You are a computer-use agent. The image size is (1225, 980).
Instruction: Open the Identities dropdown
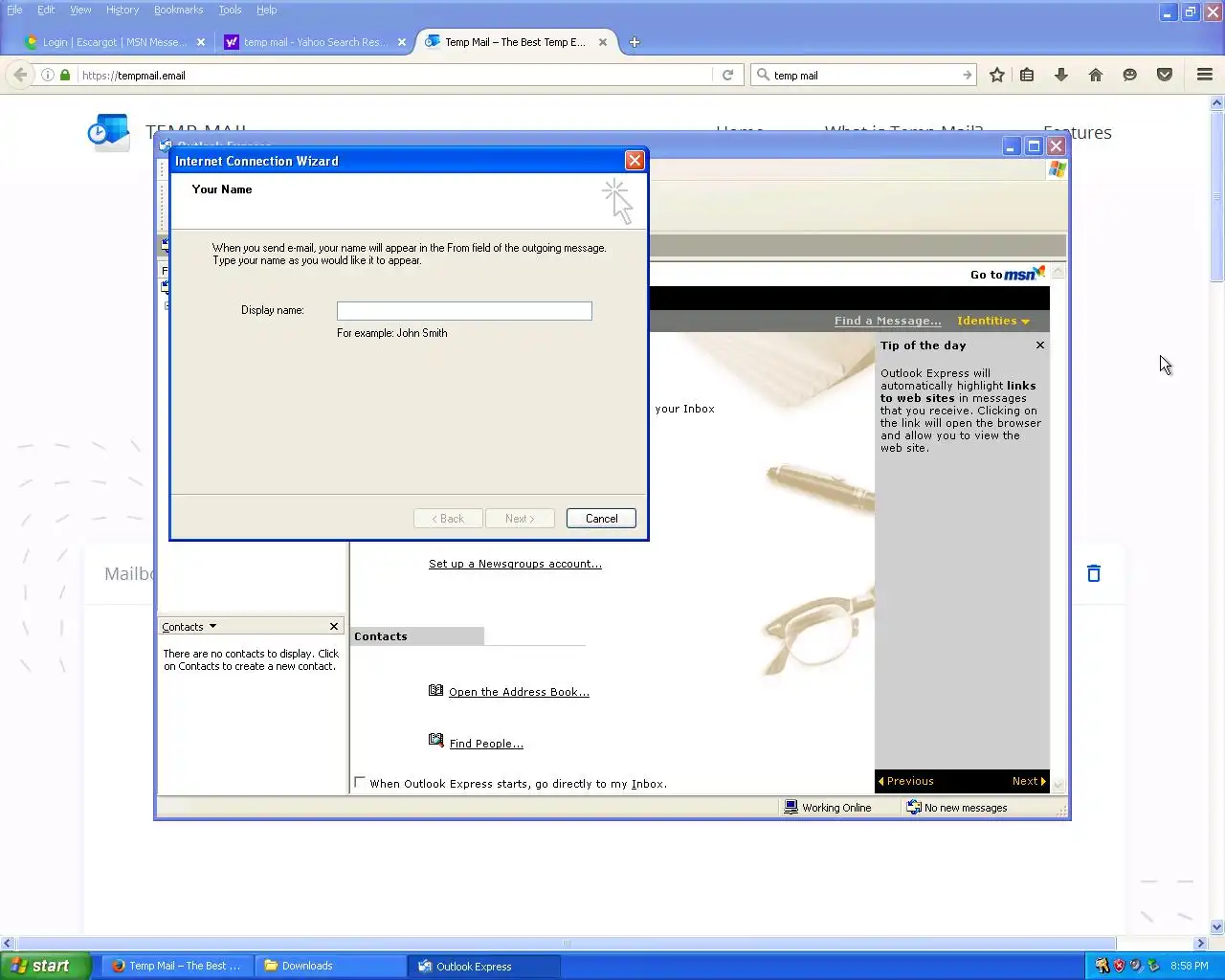[x=992, y=321]
